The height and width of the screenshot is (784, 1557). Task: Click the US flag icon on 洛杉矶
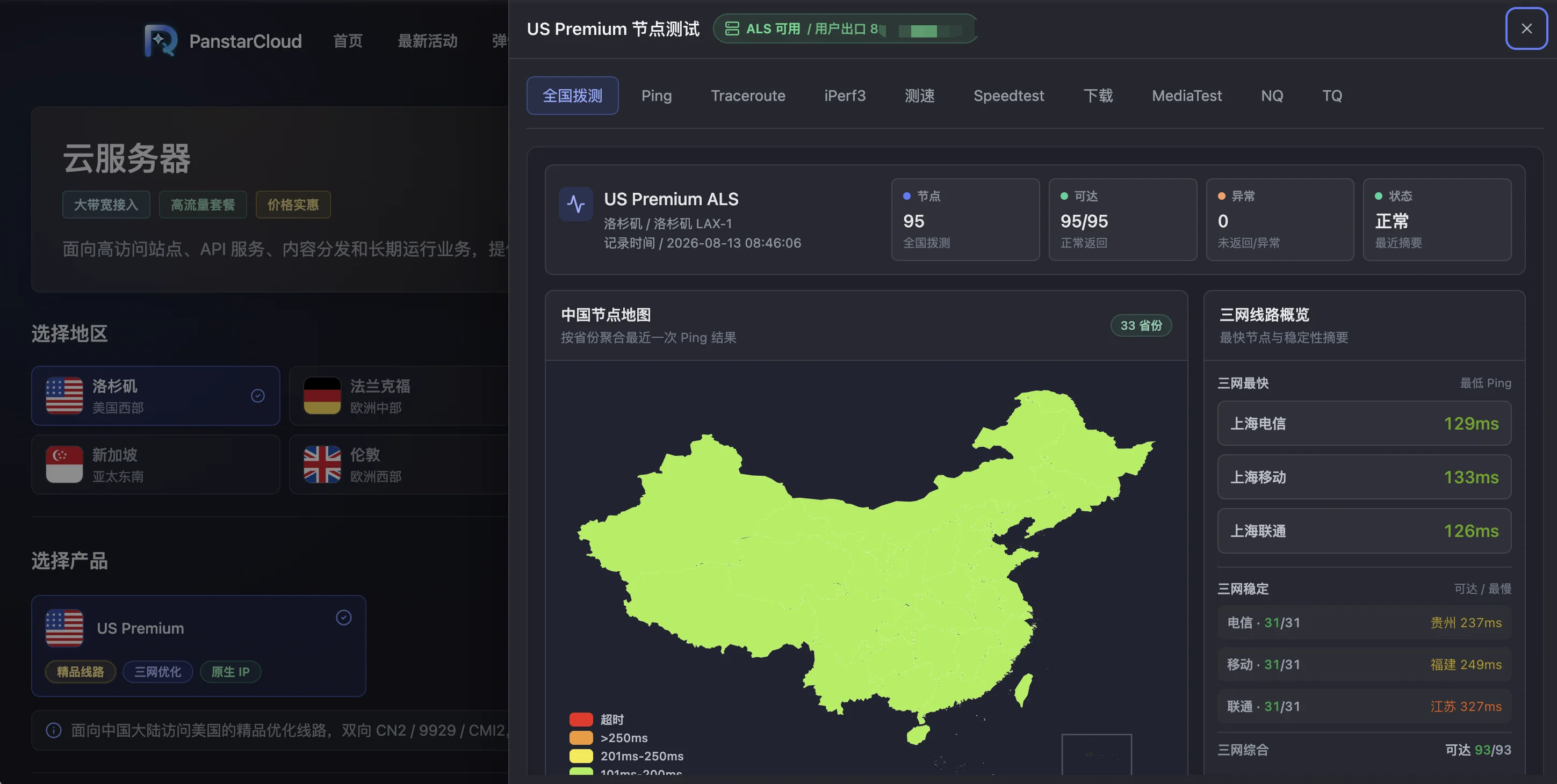(x=64, y=396)
